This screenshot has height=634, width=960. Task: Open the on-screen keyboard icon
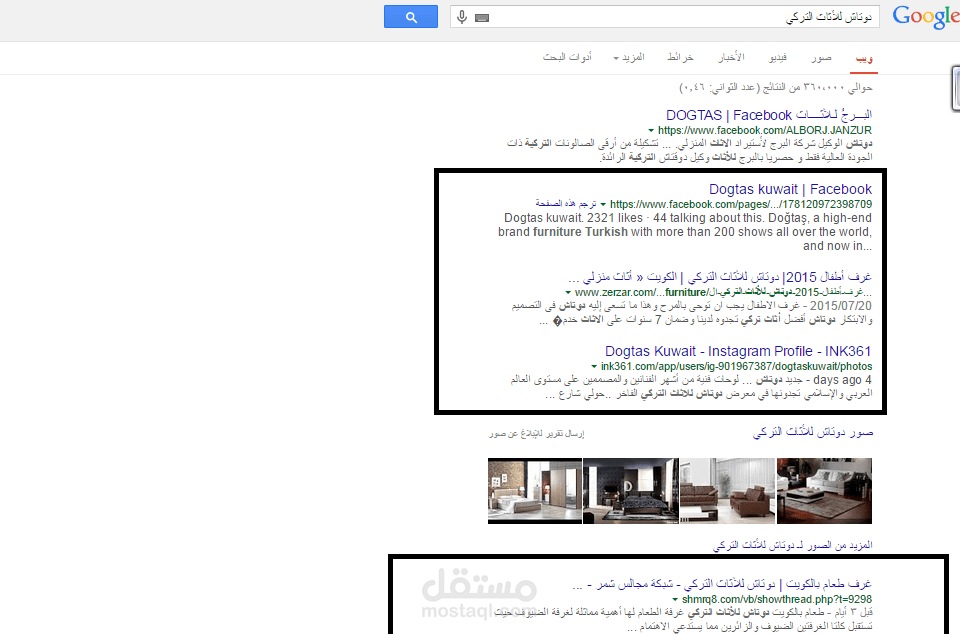click(x=482, y=18)
